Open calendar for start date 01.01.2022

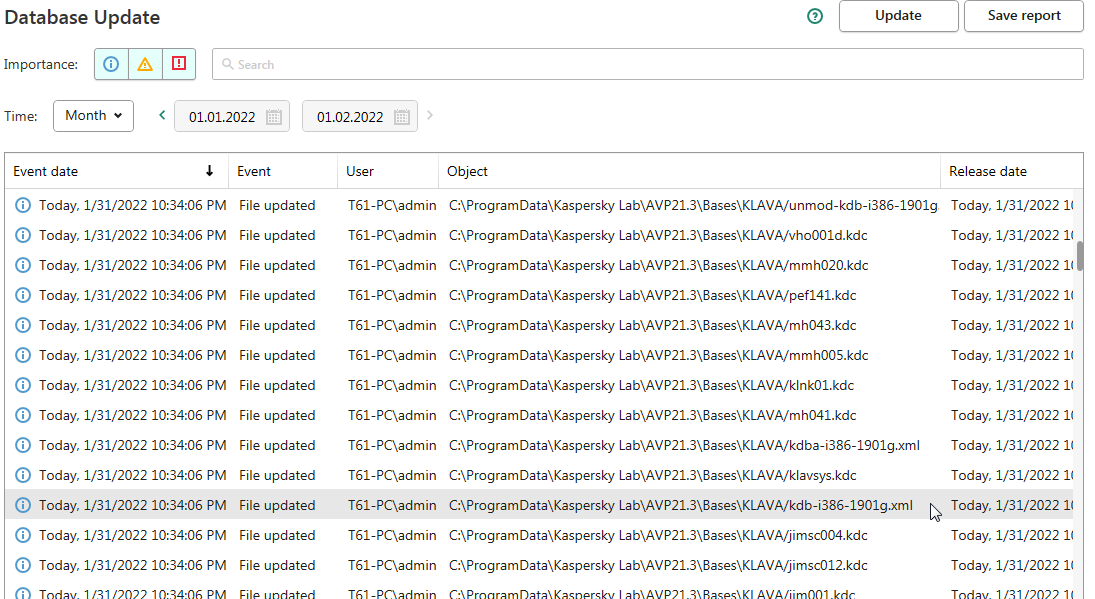274,117
